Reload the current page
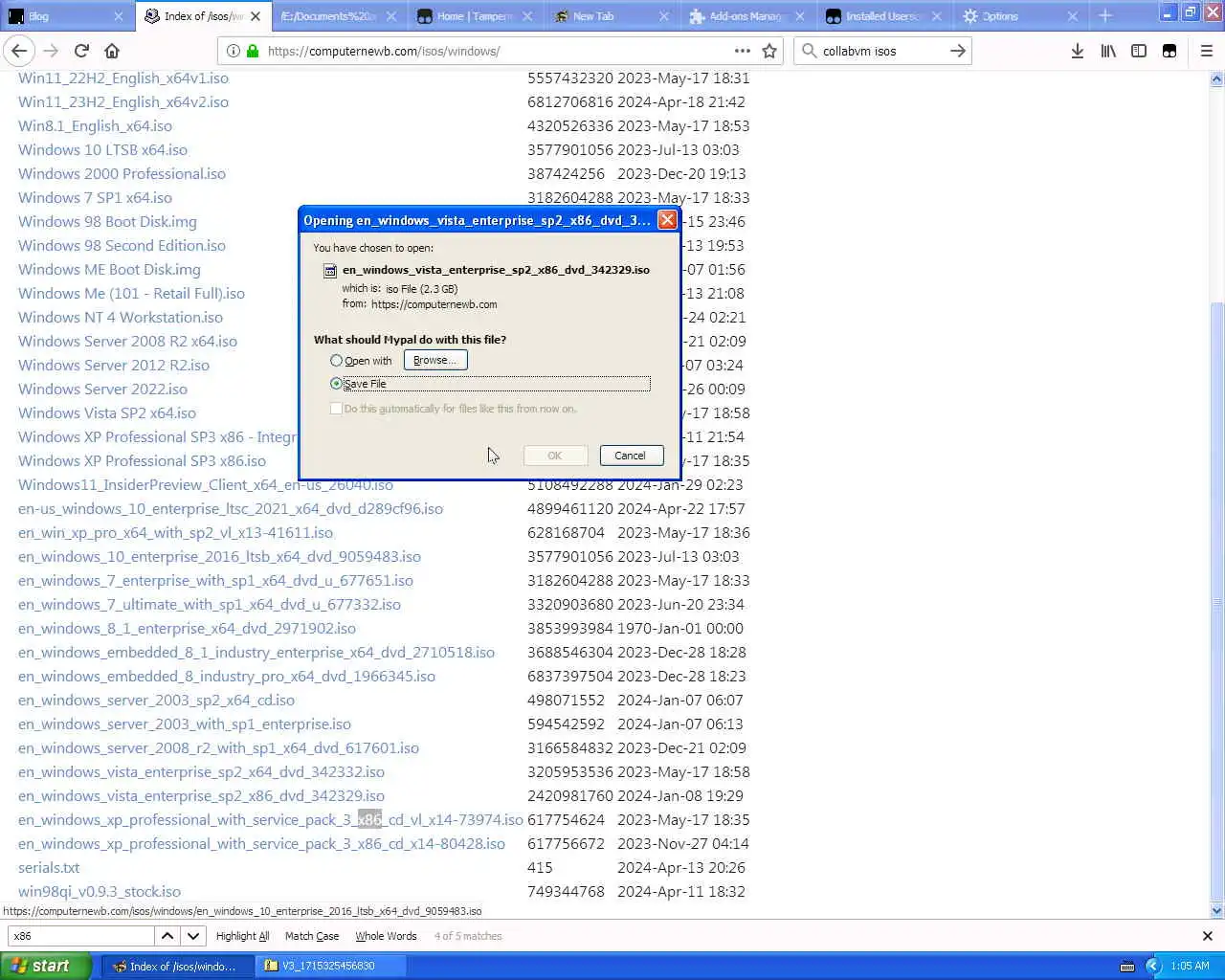 click(81, 51)
